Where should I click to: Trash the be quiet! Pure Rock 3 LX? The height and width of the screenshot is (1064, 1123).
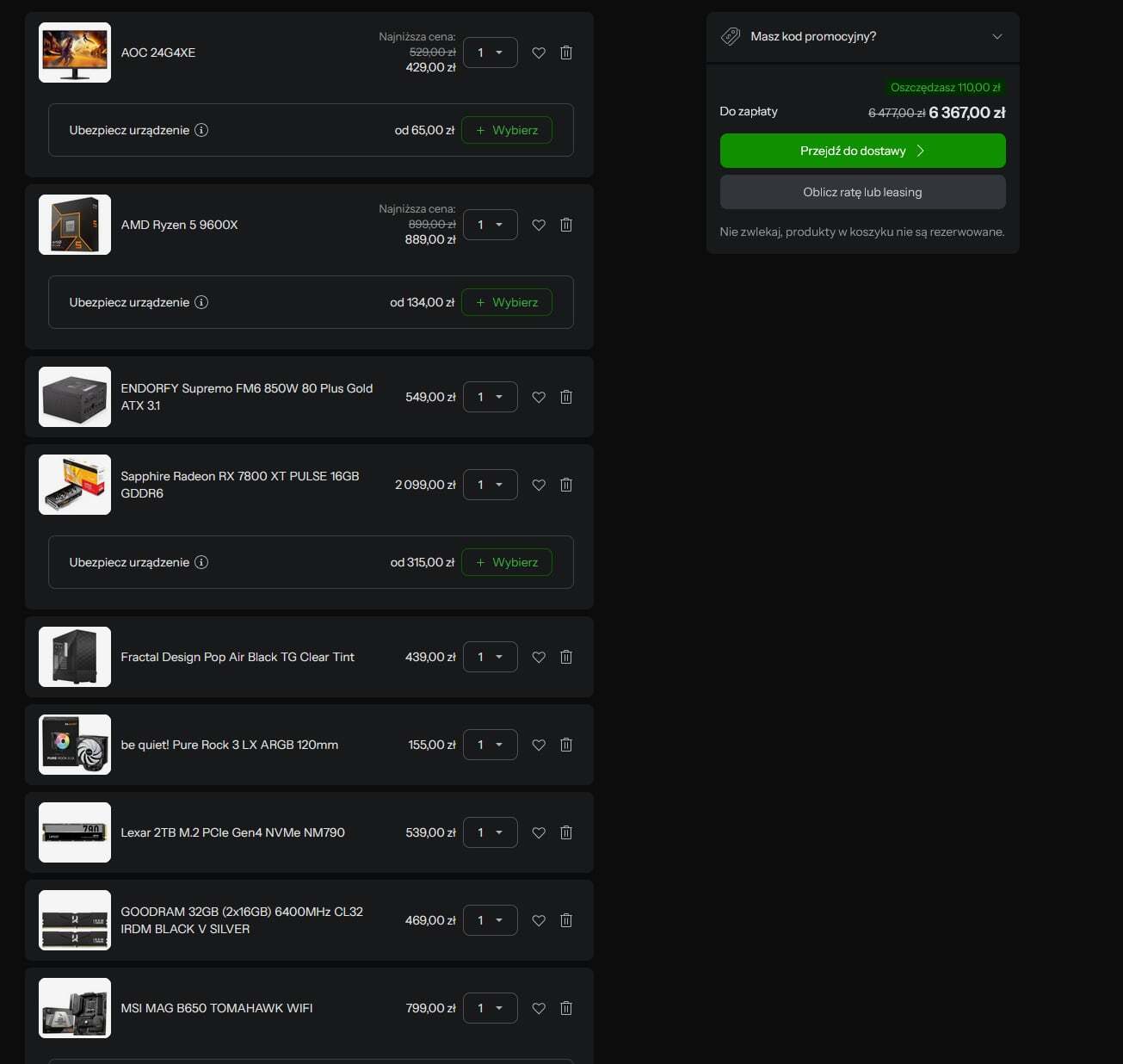[x=566, y=745]
